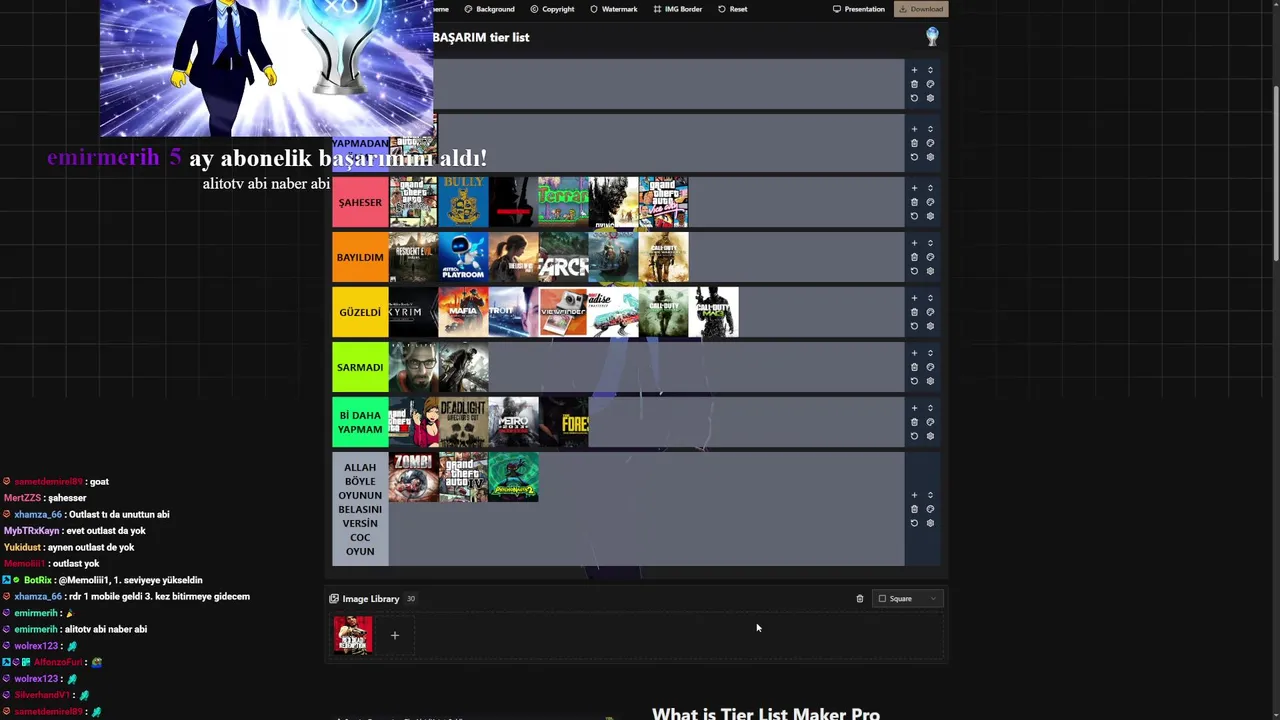Open color palette for ALLAH BÖYLE OYUNUN row
1280x720 pixels.
(x=930, y=509)
